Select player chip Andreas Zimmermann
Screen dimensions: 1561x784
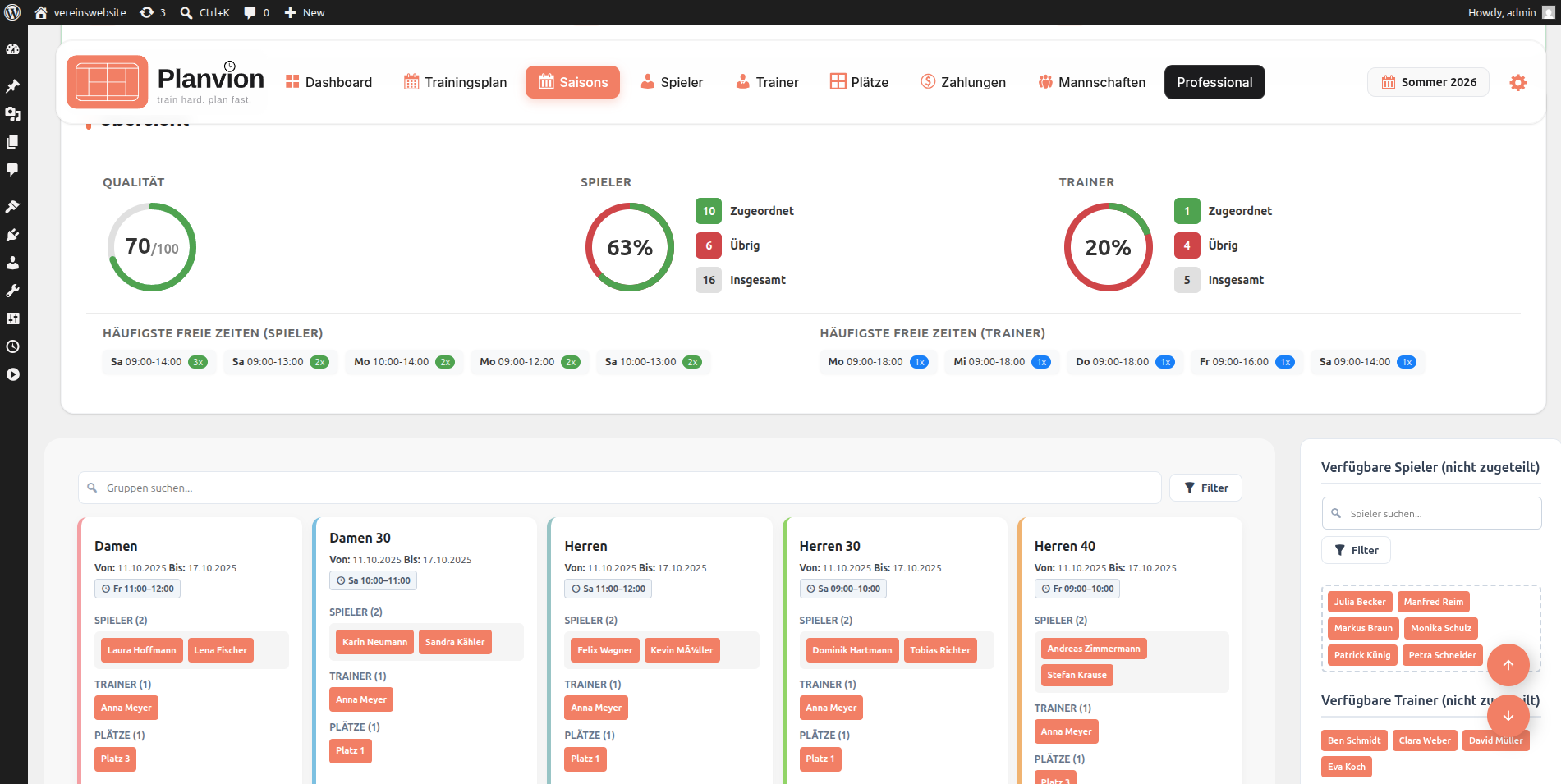[1094, 649]
